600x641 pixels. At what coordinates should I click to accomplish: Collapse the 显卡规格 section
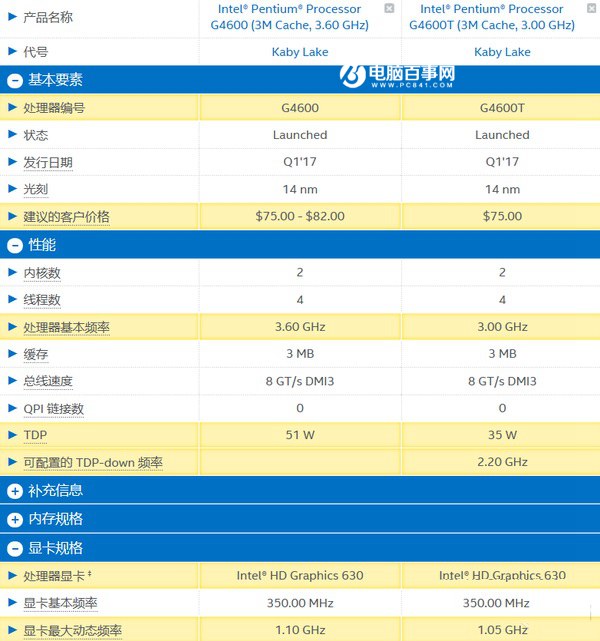click(x=15, y=549)
